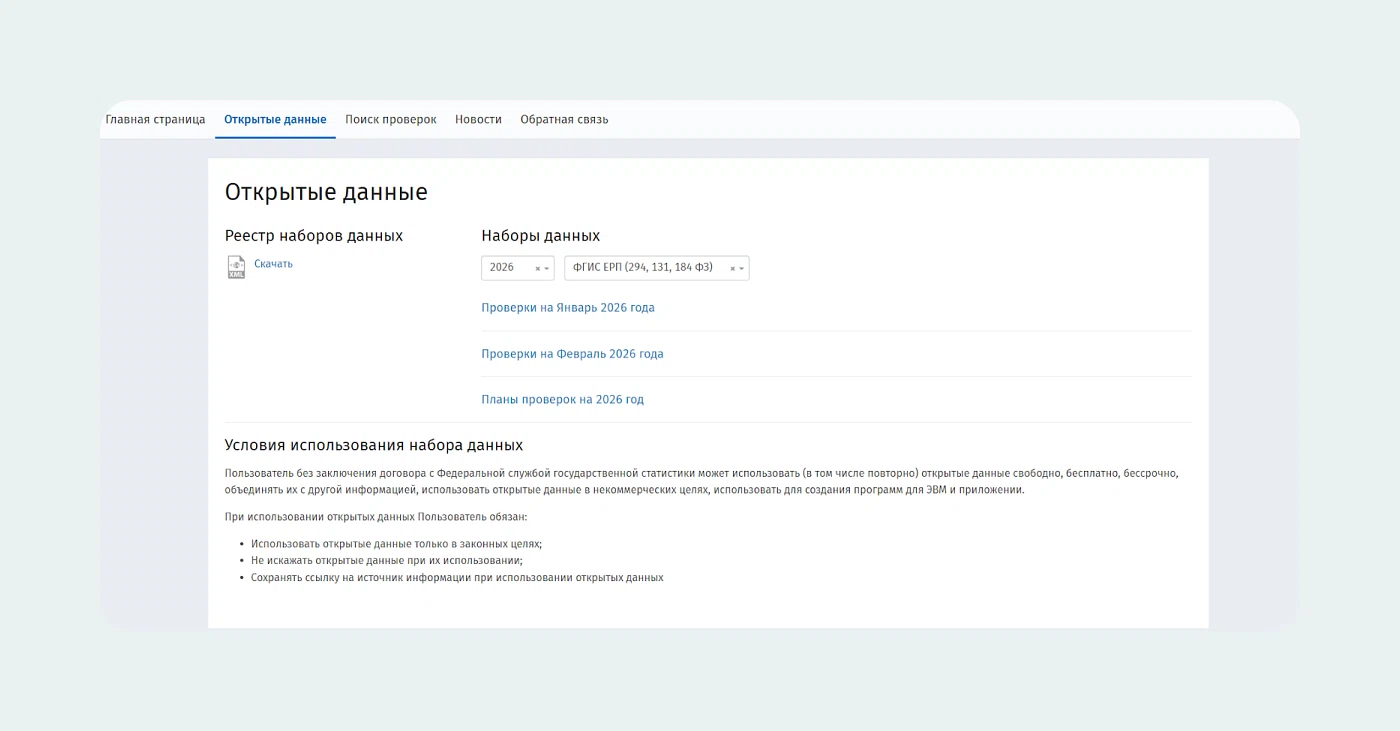Open Планы проверок на 2026 год

click(x=562, y=400)
